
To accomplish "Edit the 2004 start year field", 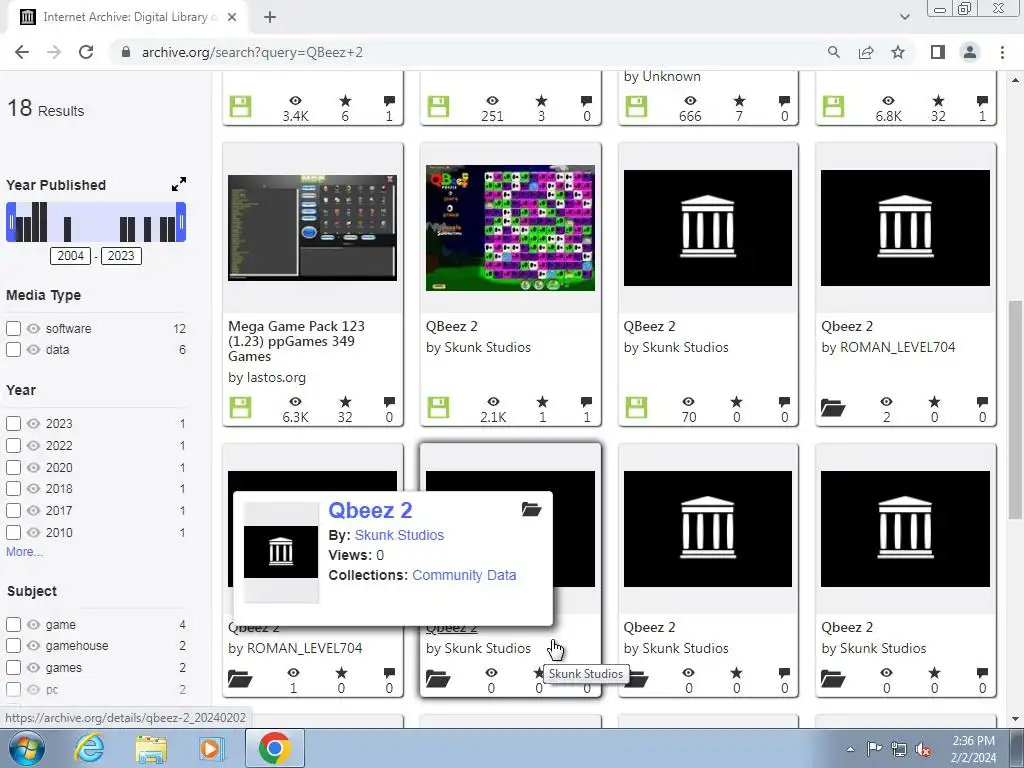I will tap(71, 255).
